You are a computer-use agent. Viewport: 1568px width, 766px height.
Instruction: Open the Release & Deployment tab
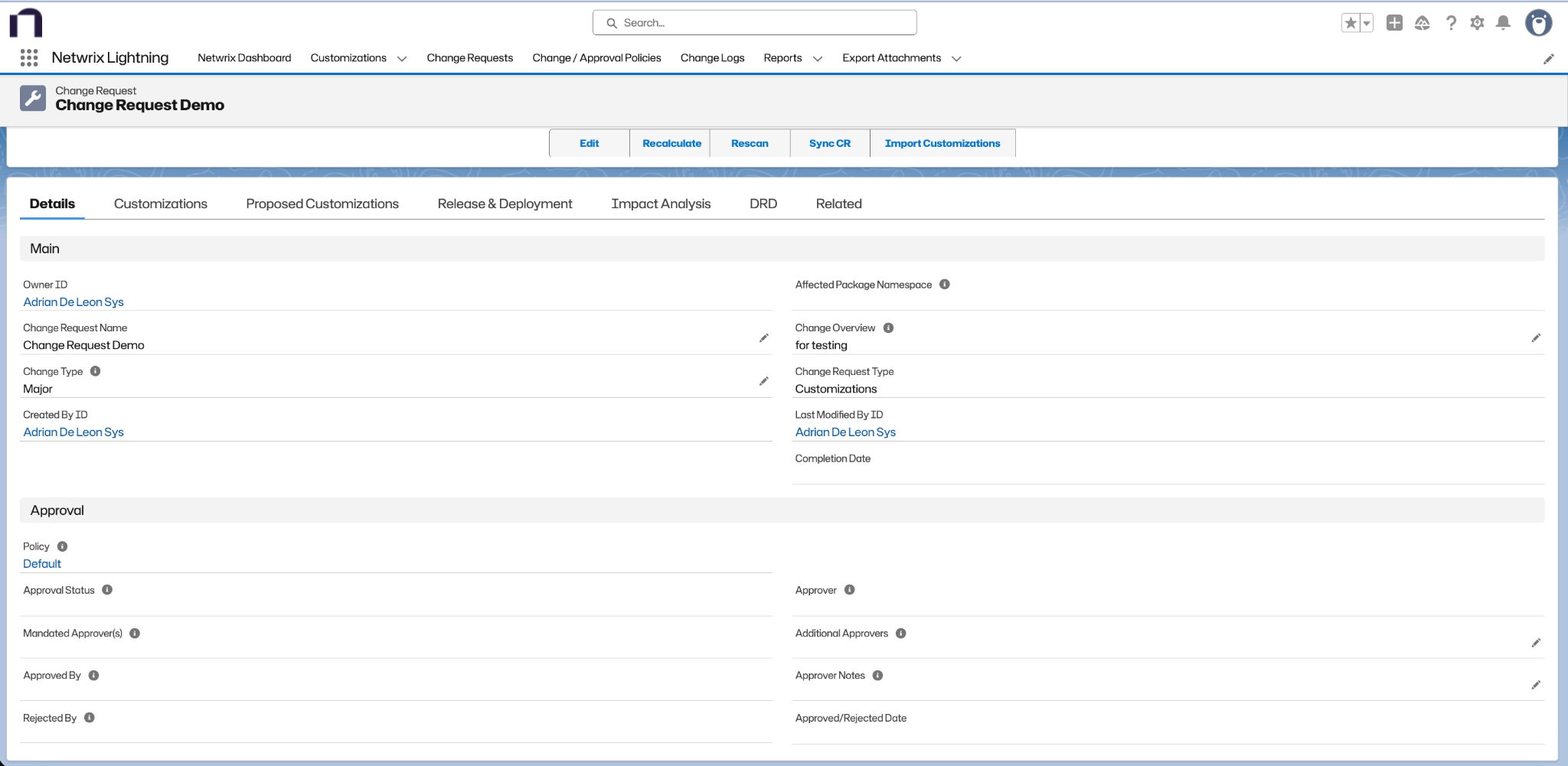click(x=505, y=204)
